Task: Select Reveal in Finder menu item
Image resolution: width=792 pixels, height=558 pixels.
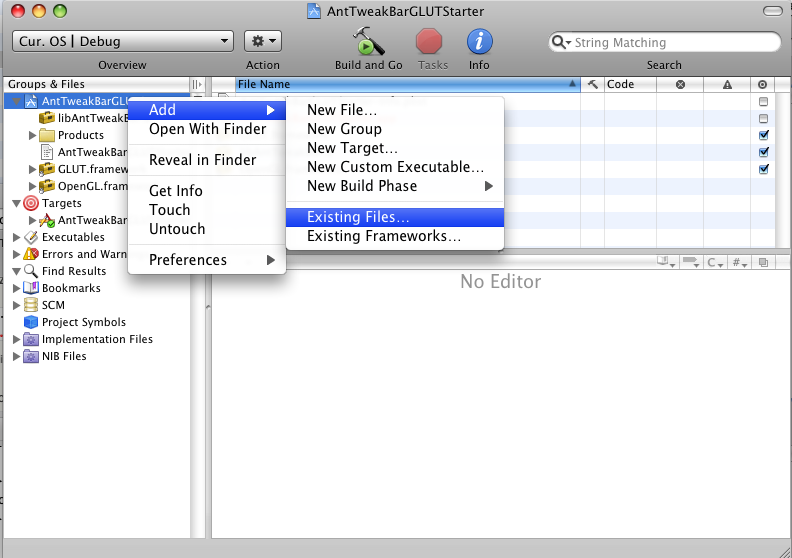Action: 202,160
